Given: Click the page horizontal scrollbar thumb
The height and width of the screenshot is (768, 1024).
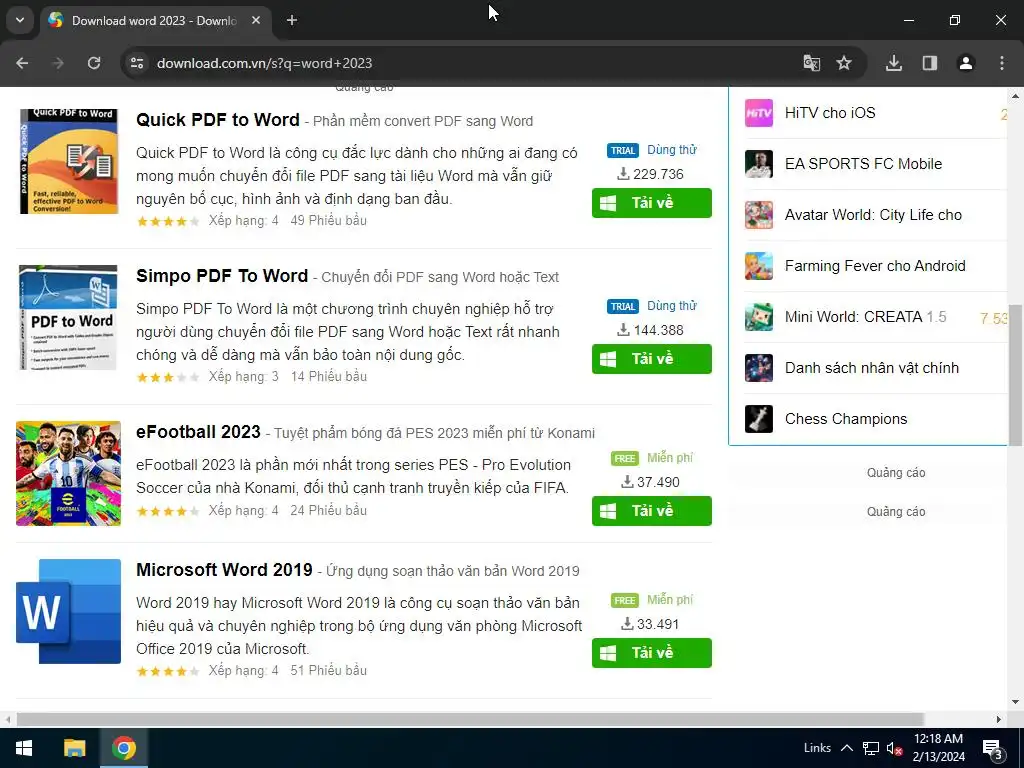Looking at the screenshot, I should click(470, 719).
